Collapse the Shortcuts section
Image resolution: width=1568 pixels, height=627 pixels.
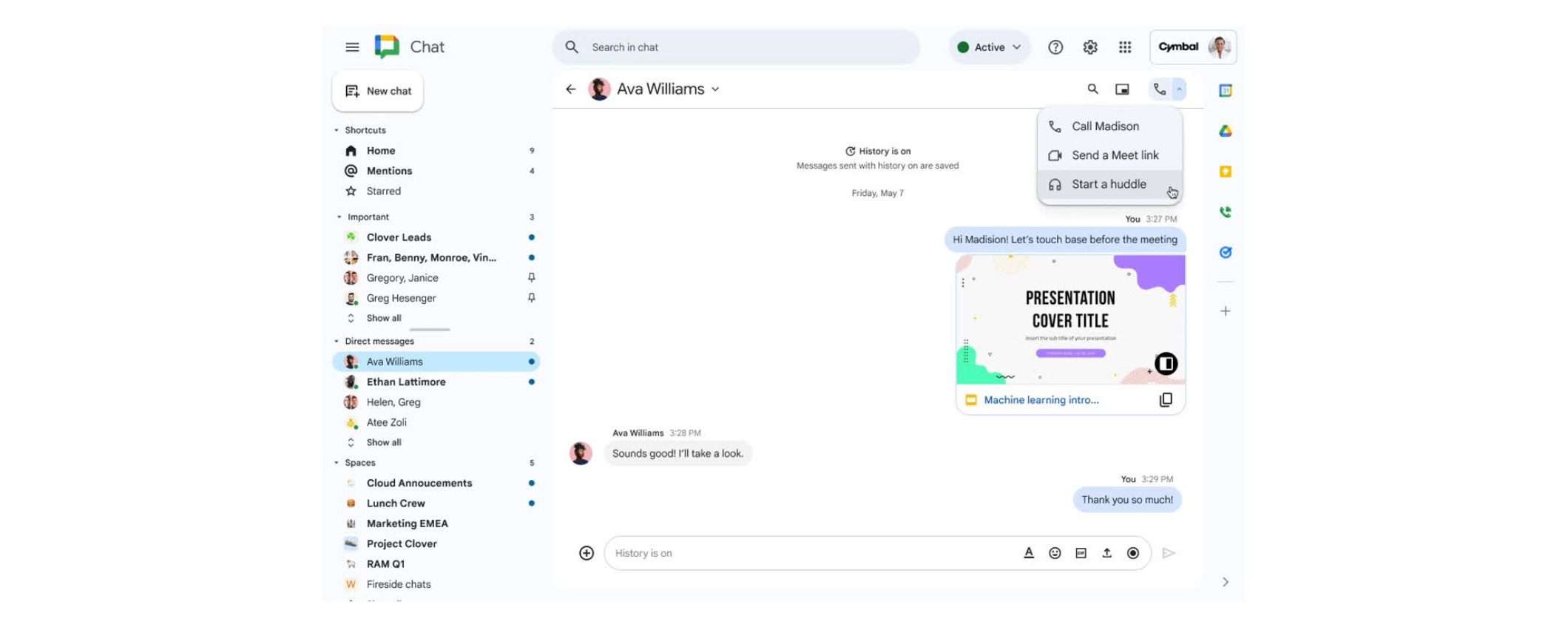pyautogui.click(x=337, y=130)
